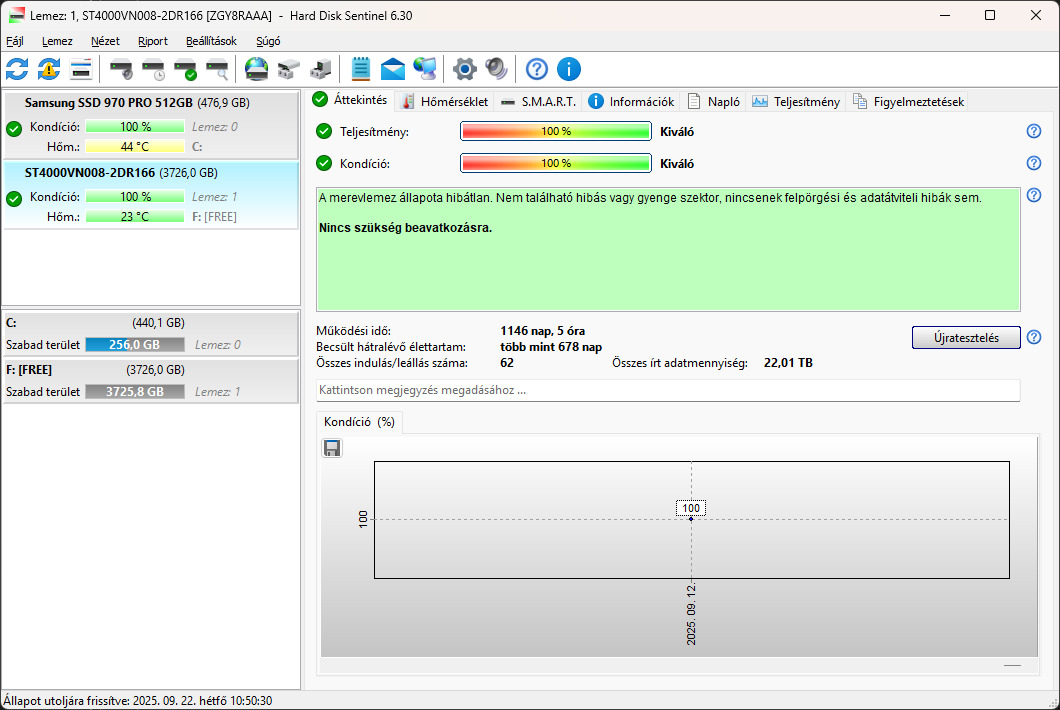
Task: Select the Kondíció (%) chart tab
Action: tap(359, 422)
